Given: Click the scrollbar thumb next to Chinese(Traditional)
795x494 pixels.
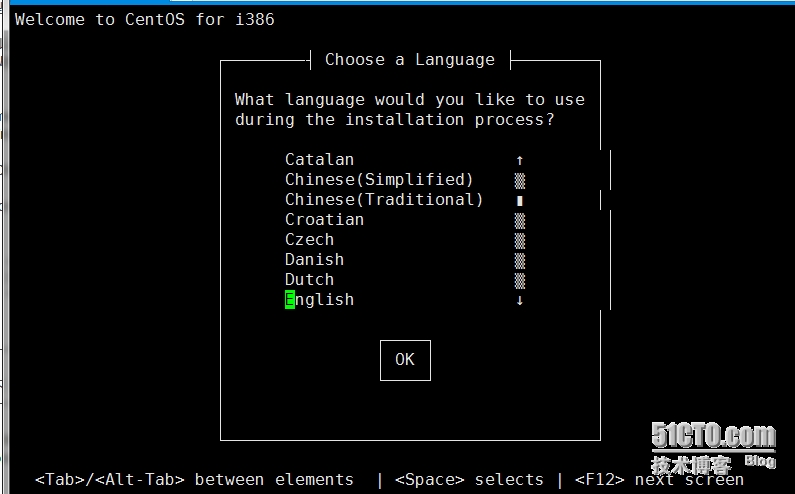Looking at the screenshot, I should [520, 201].
